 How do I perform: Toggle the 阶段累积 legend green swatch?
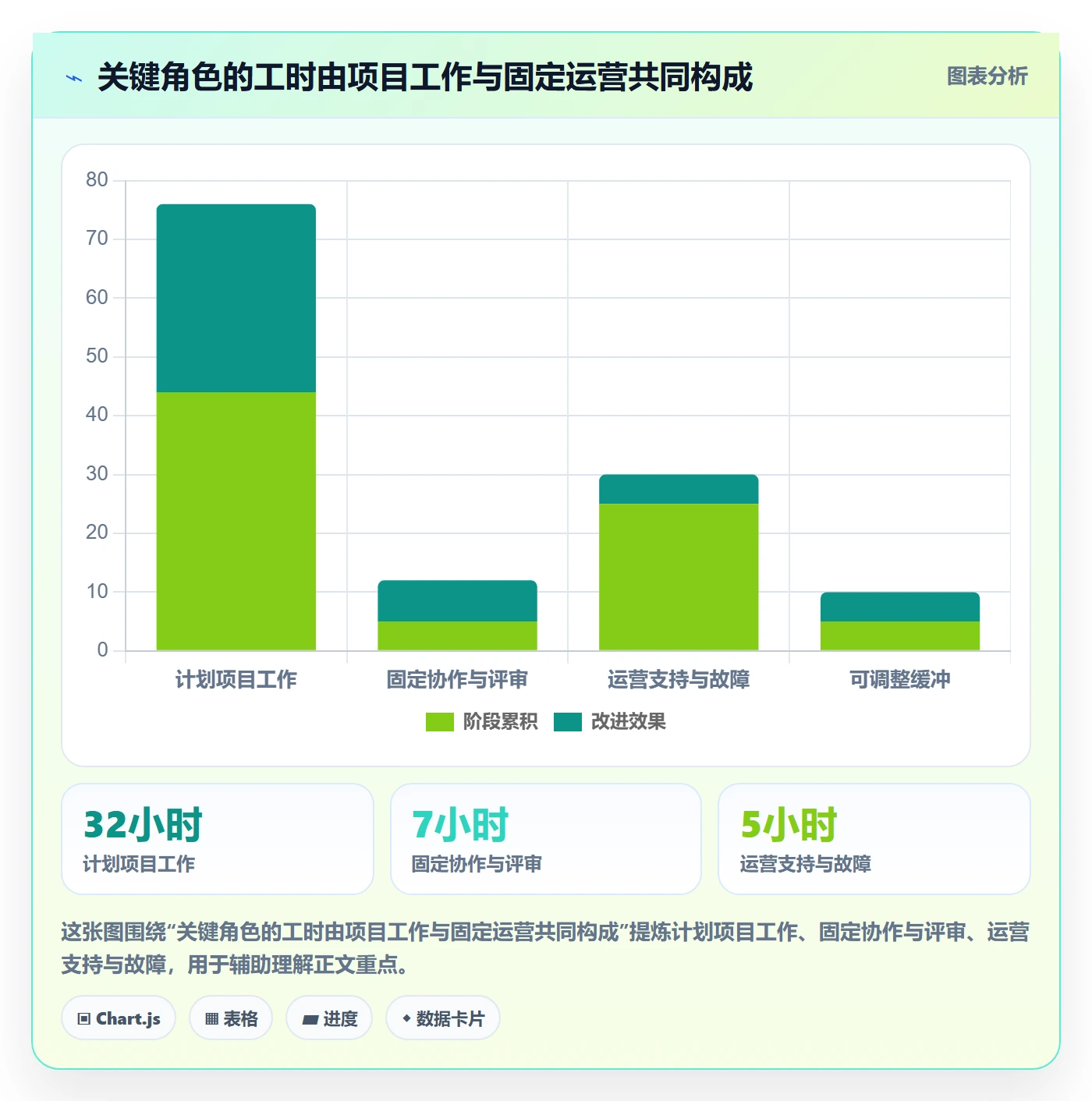coord(439,722)
